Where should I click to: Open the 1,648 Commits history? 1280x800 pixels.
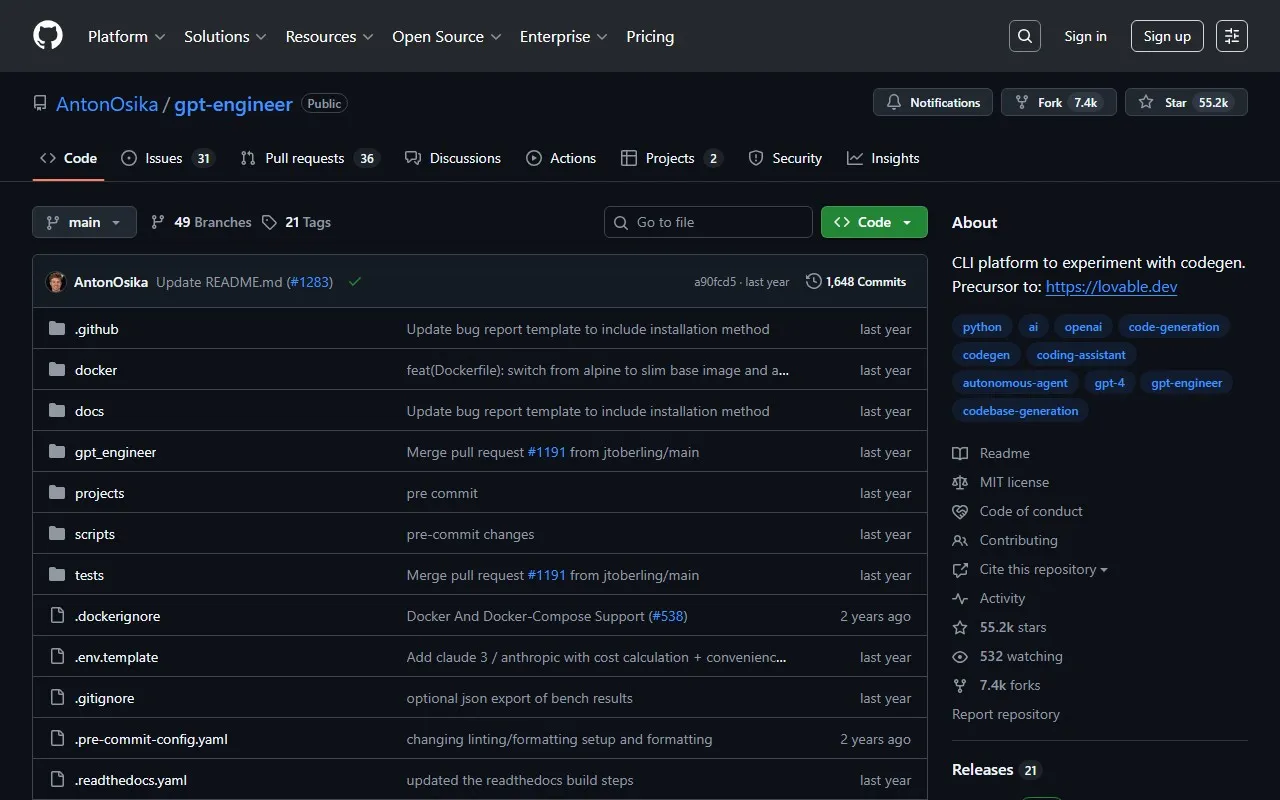[x=856, y=282]
